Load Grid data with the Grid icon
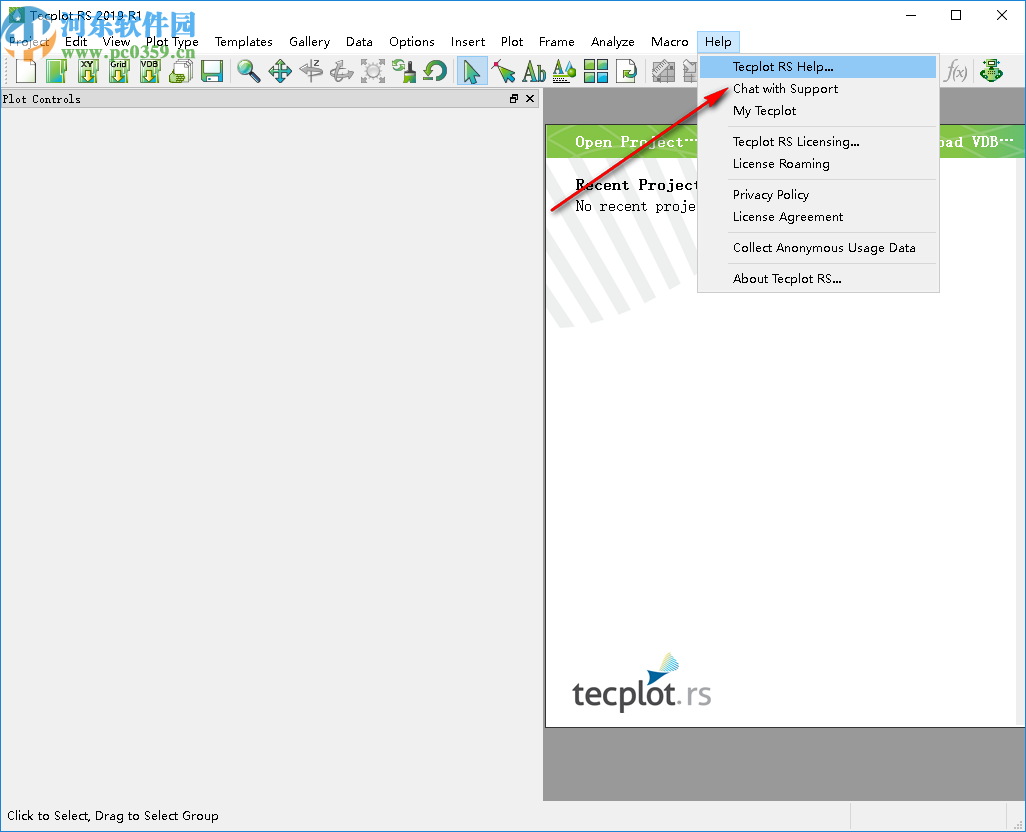This screenshot has height=832, width=1026. point(119,70)
